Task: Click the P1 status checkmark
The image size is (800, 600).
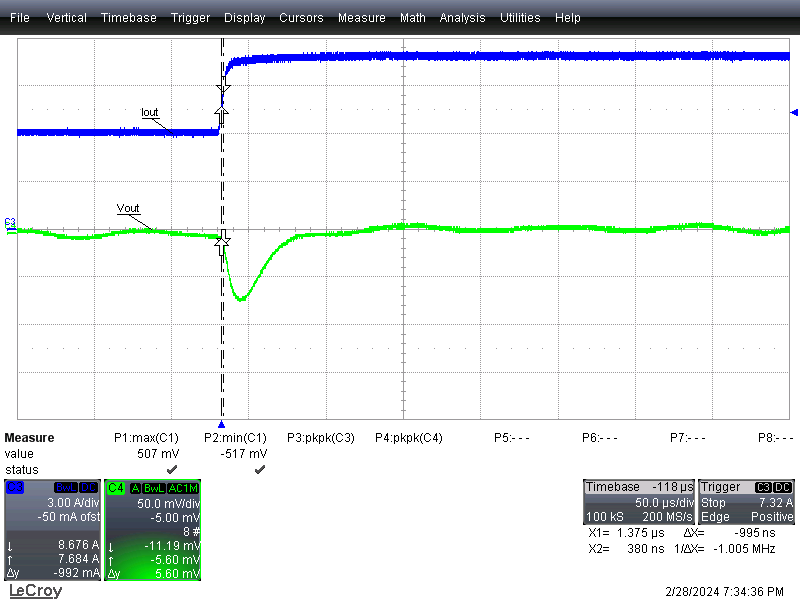Action: tap(172, 469)
